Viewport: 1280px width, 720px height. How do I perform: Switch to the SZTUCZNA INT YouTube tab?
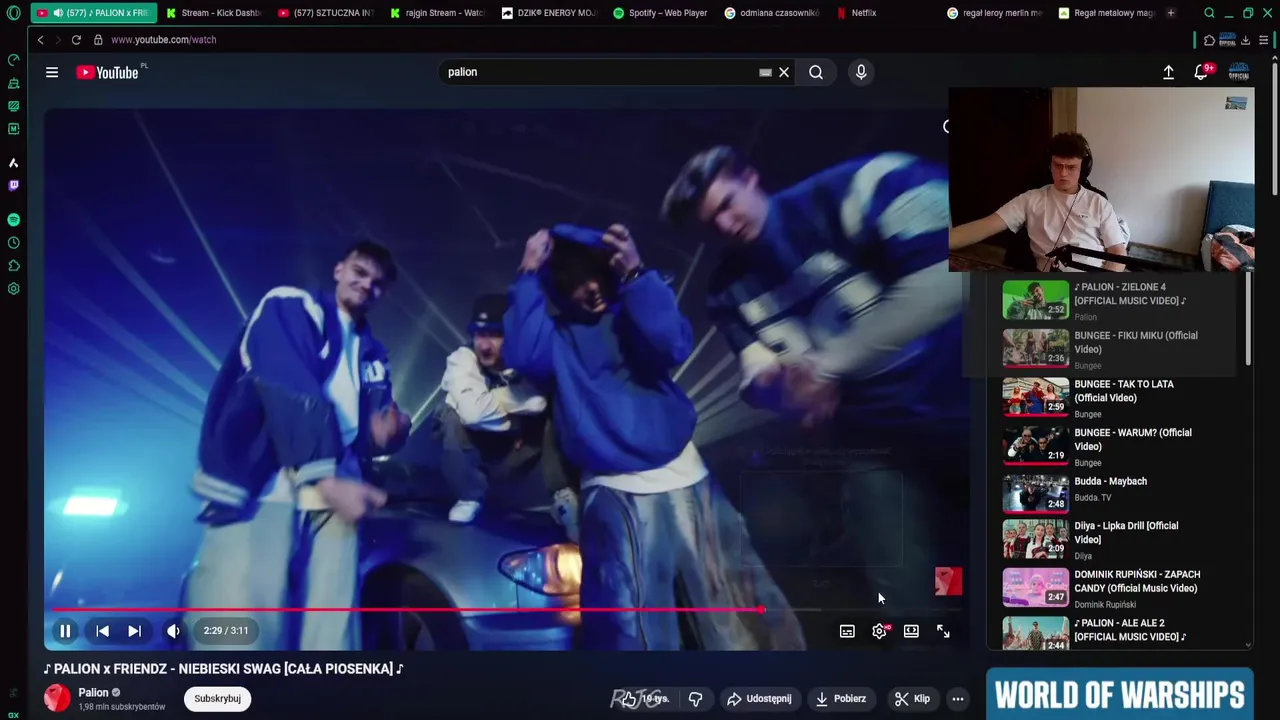(x=325, y=13)
